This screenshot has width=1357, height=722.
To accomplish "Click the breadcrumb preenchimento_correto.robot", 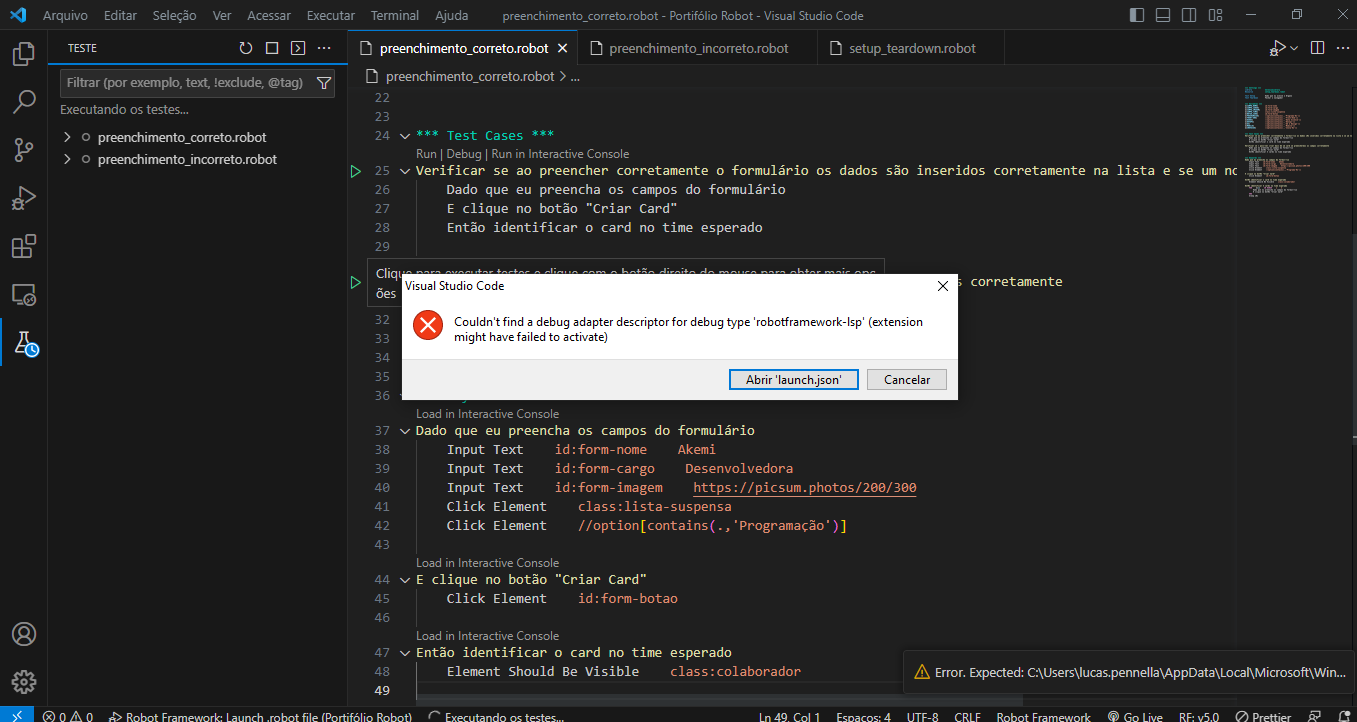I will 469,76.
